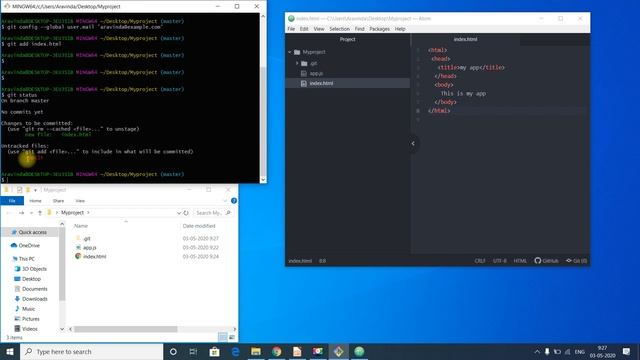This screenshot has height=360, width=640.
Task: Click the Git Bash title bar icon
Action: [x=7, y=6]
